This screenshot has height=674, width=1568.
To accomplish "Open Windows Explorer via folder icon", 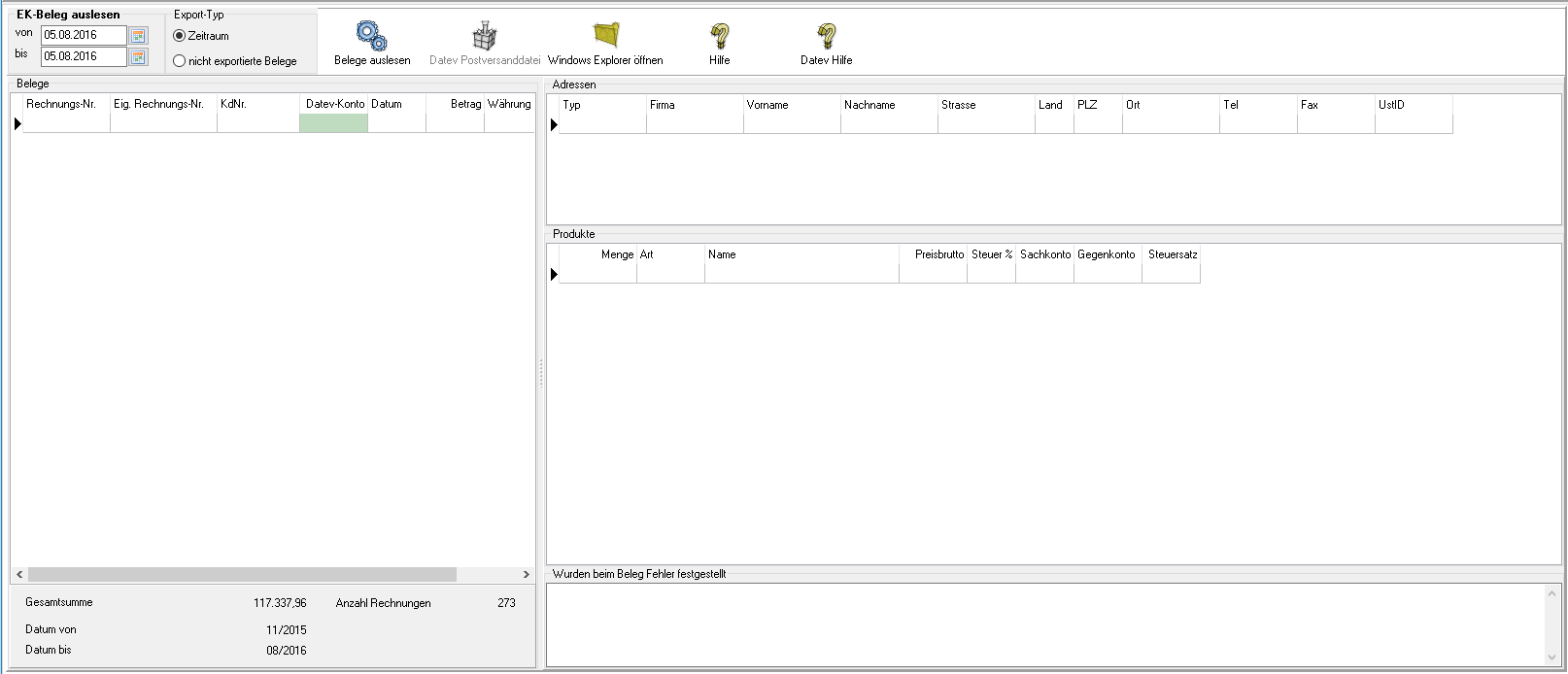I will pyautogui.click(x=606, y=37).
